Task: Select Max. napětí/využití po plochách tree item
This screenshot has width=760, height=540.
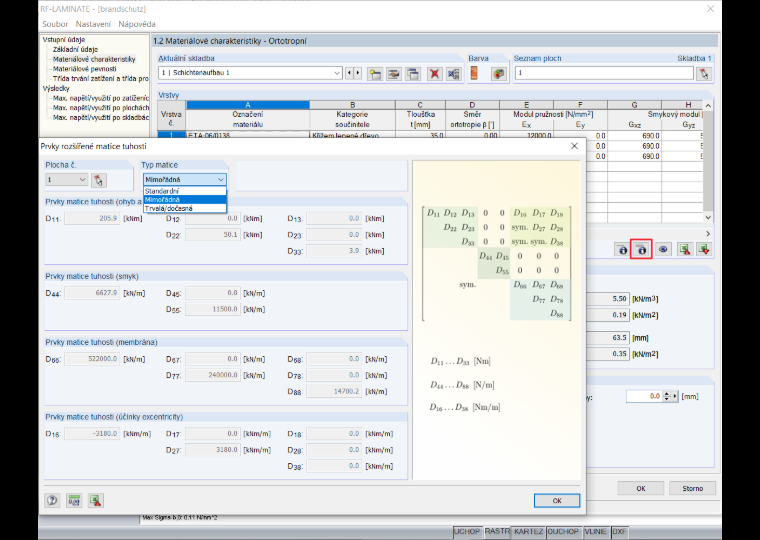Action: pos(101,108)
